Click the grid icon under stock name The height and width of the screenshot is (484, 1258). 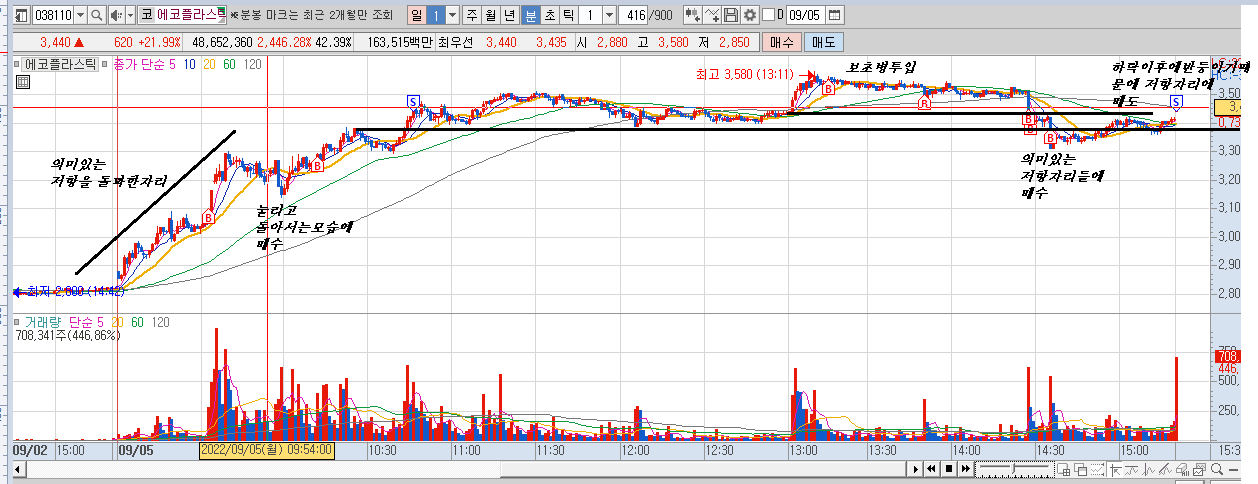pyautogui.click(x=21, y=82)
